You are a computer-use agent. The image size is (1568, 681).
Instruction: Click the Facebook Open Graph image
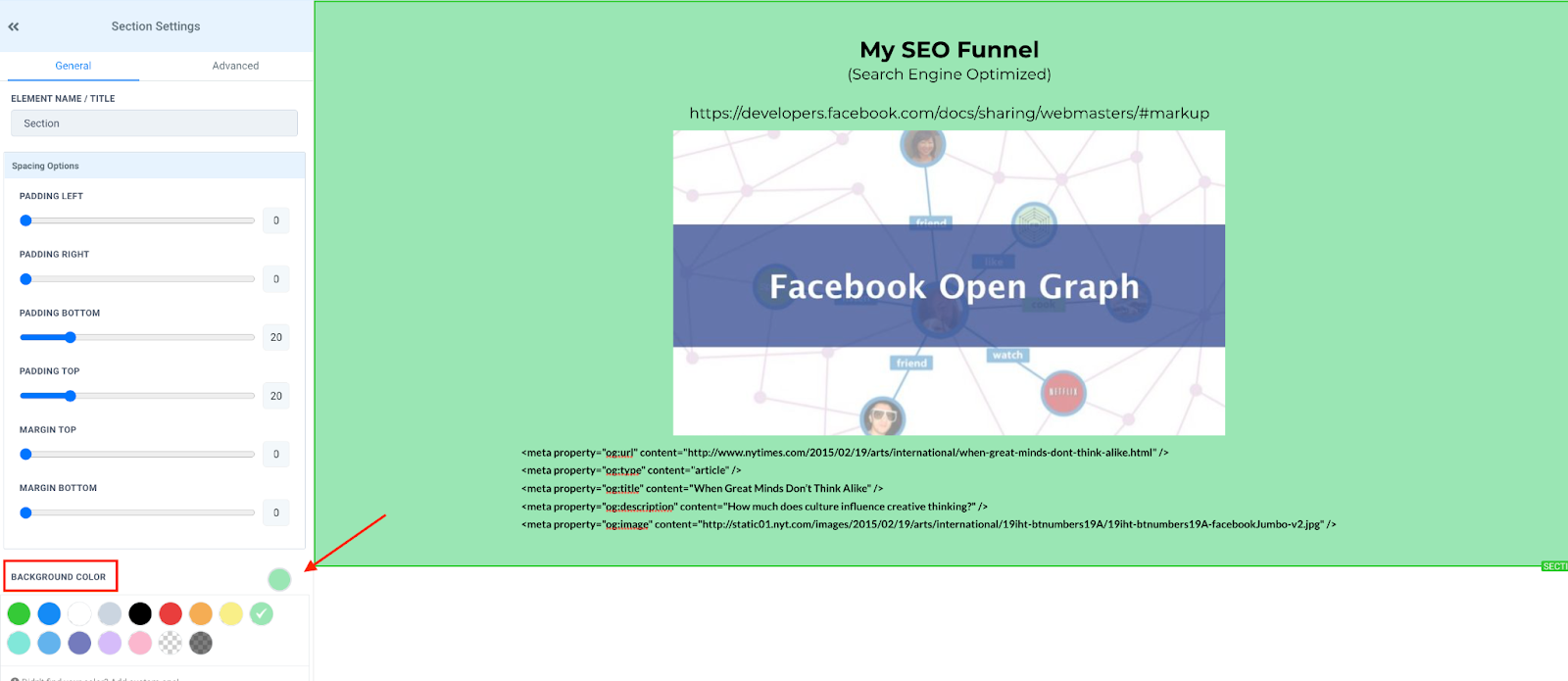[949, 283]
